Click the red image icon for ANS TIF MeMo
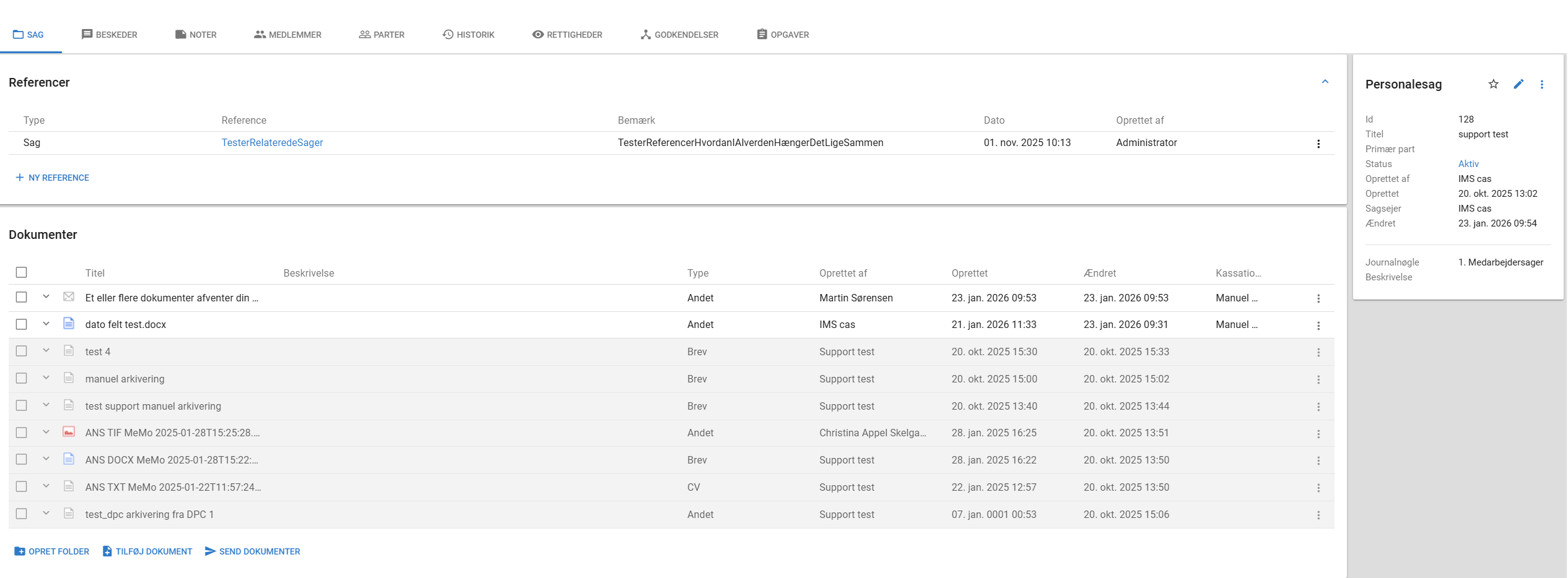Screen dimensions: 1568x578 click(x=69, y=432)
